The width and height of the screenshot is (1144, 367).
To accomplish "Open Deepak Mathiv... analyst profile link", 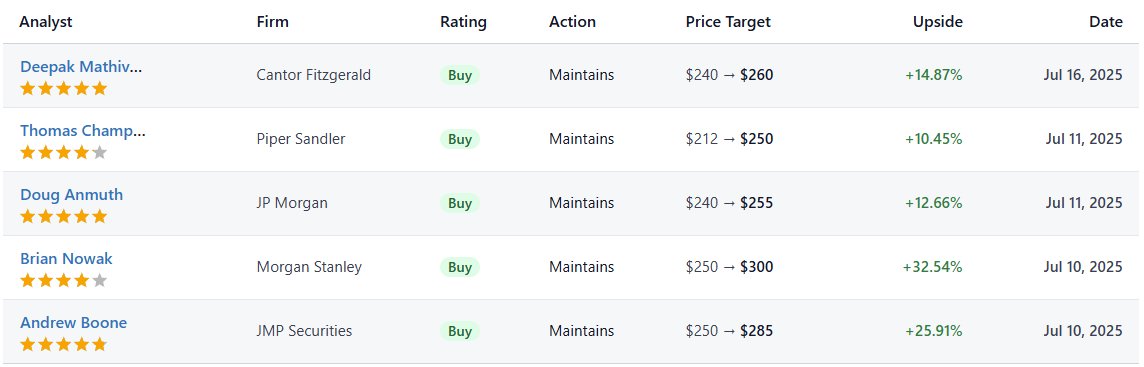I will pos(81,67).
